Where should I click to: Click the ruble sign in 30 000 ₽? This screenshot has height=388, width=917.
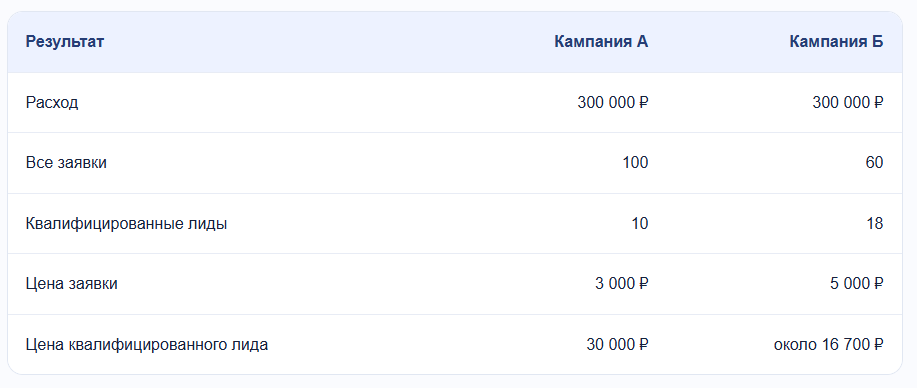pyautogui.click(x=643, y=345)
